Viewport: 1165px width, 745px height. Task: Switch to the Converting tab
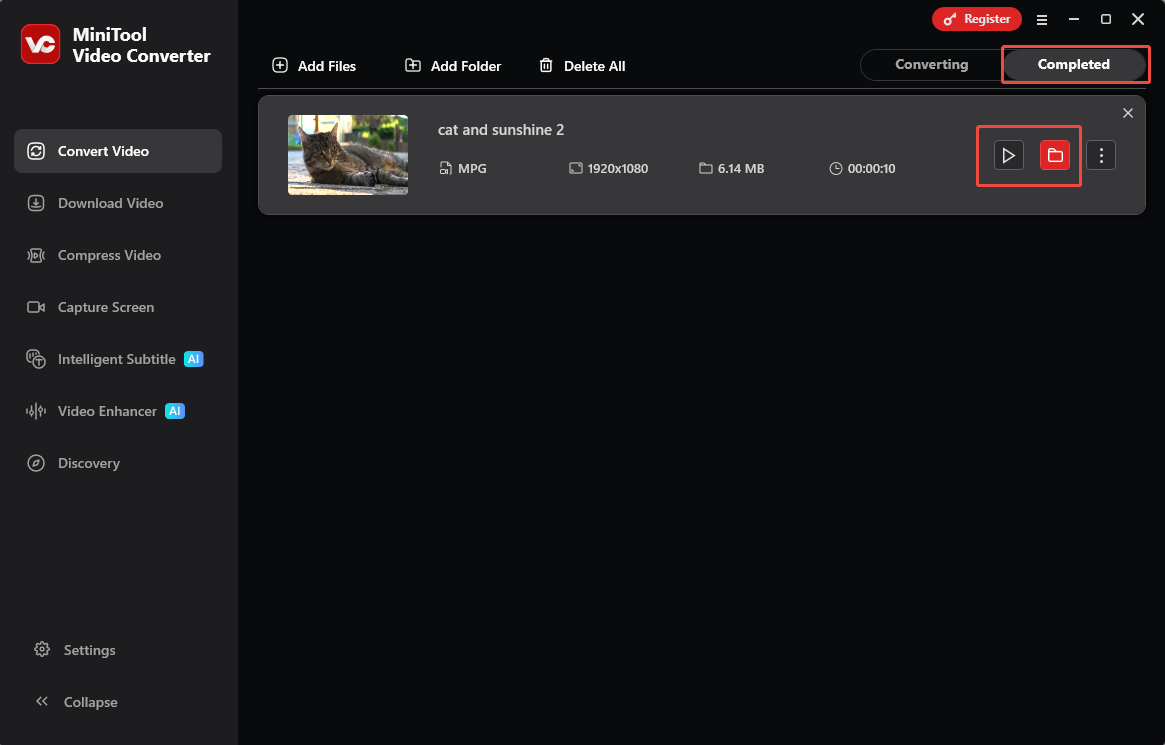coord(931,65)
